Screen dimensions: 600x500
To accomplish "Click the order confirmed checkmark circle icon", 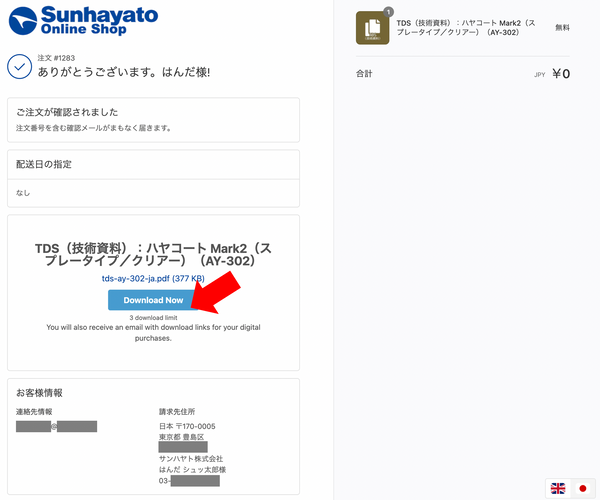I will [x=20, y=67].
